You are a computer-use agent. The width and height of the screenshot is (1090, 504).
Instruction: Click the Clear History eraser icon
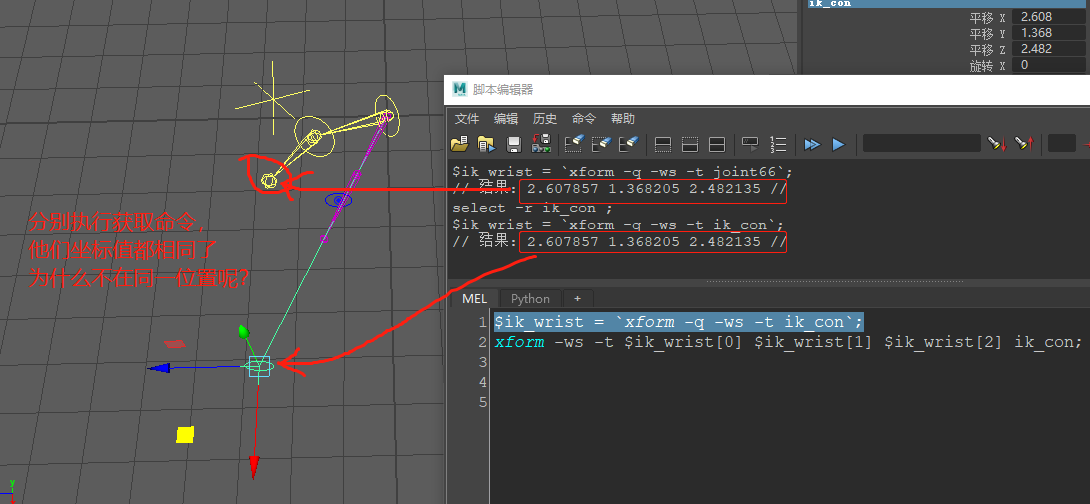[x=573, y=144]
